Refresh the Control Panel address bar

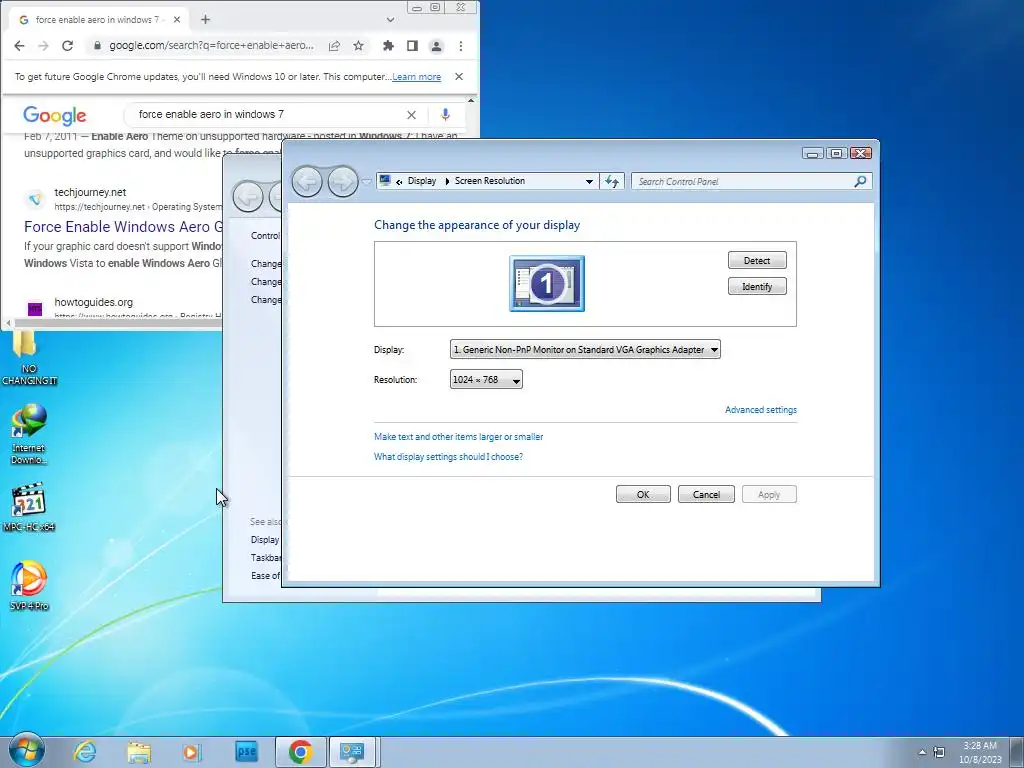[612, 182]
